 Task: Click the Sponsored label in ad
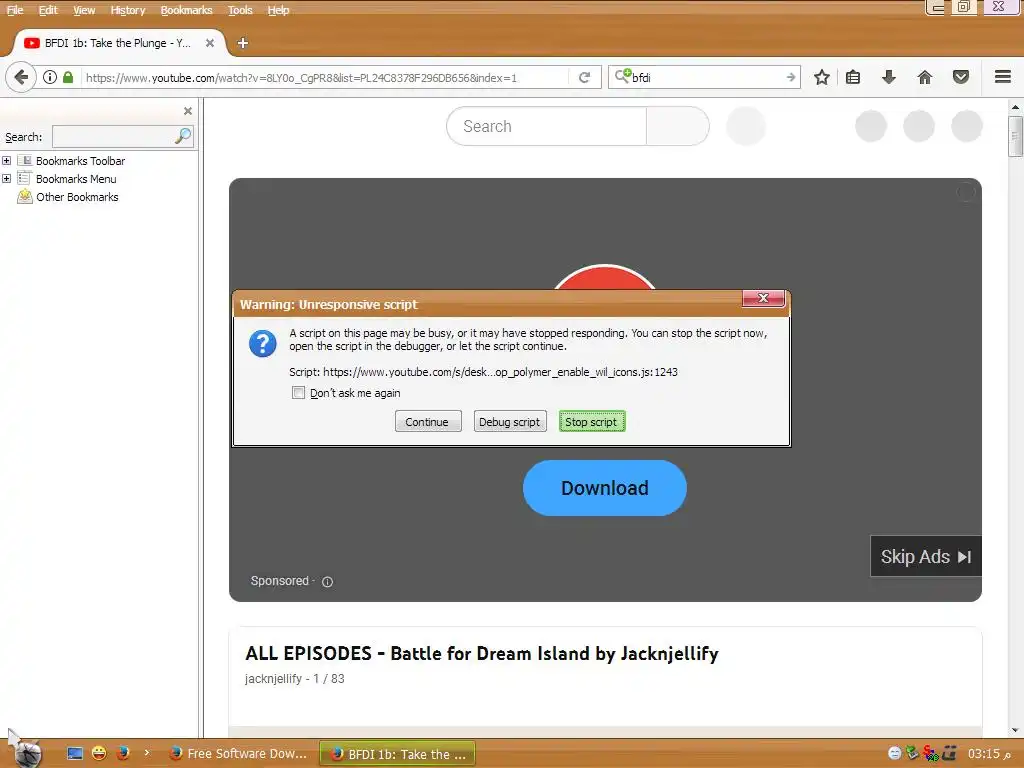click(x=280, y=581)
